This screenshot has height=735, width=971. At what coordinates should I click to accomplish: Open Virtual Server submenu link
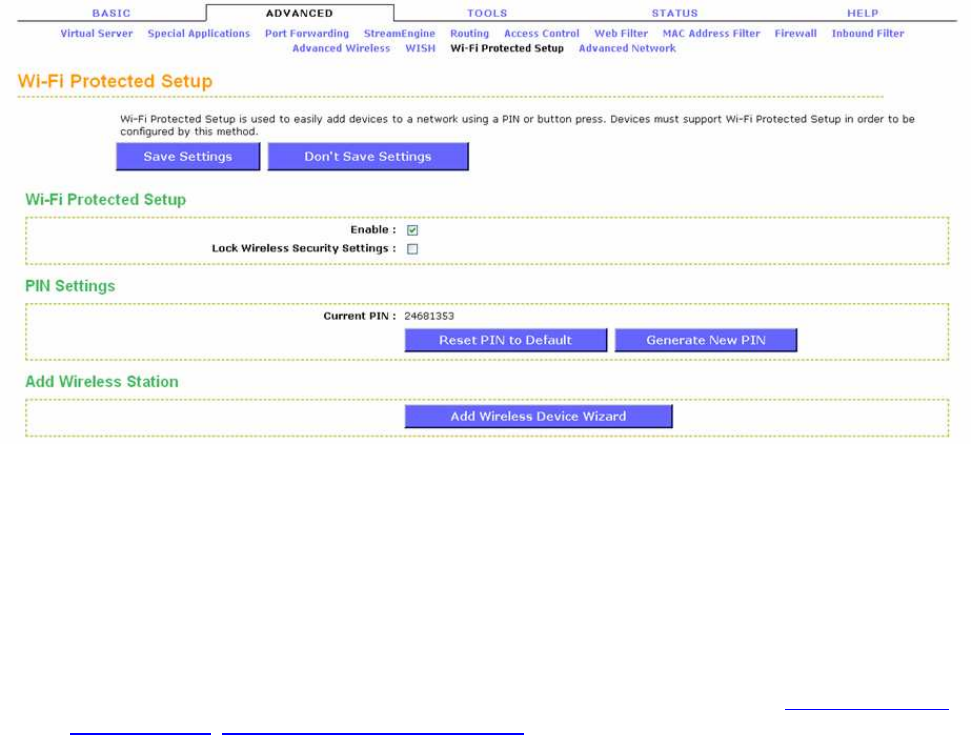(x=97, y=33)
